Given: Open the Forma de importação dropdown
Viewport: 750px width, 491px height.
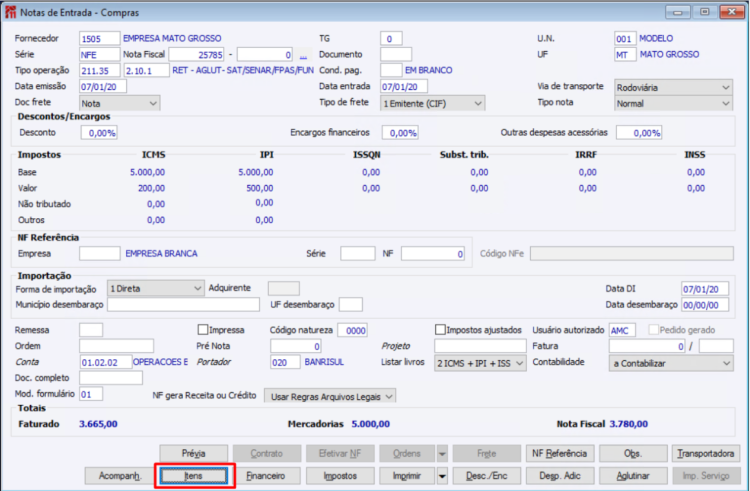Looking at the screenshot, I should click(x=155, y=288).
